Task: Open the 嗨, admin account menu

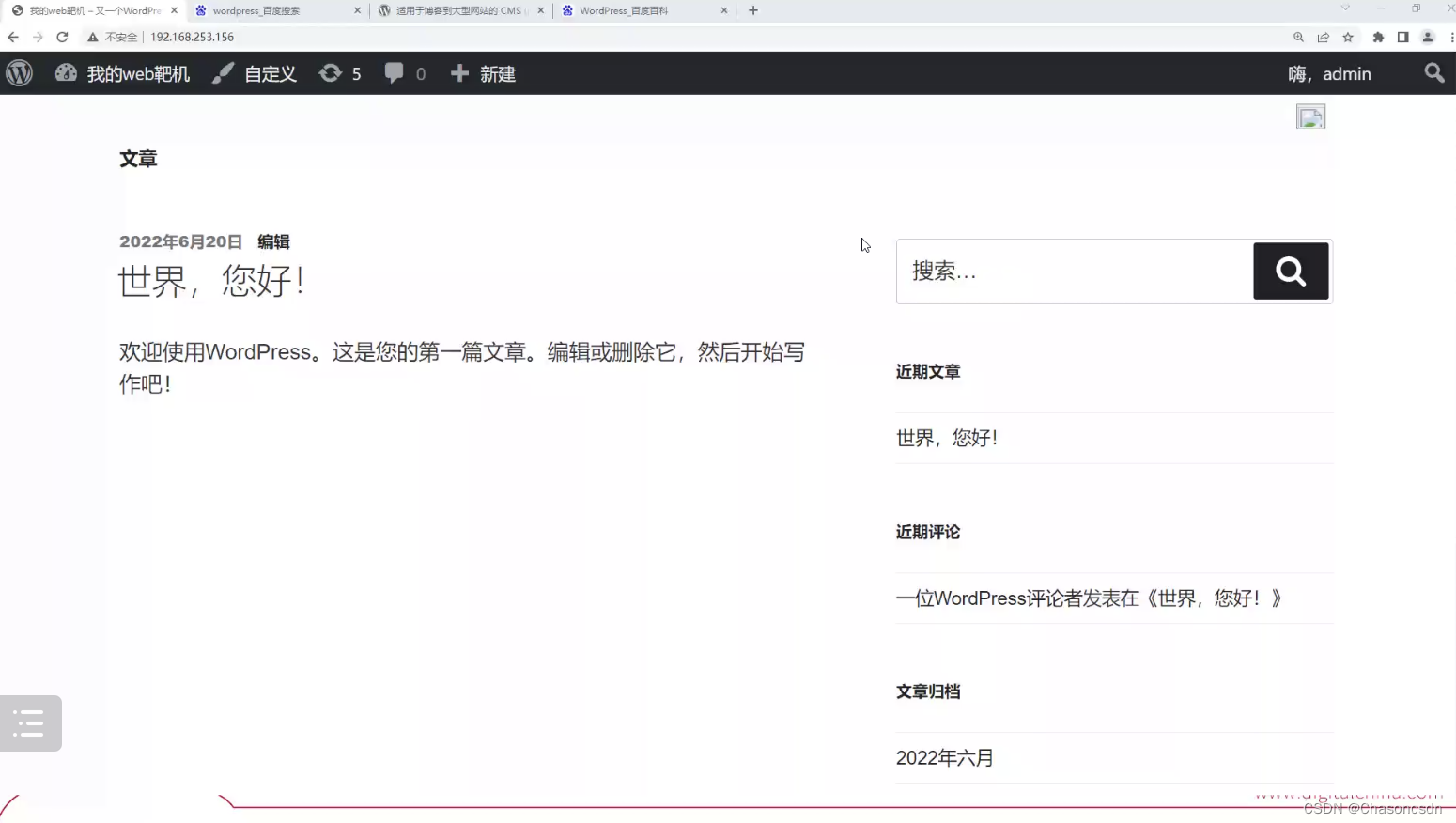Action: 1329,73
